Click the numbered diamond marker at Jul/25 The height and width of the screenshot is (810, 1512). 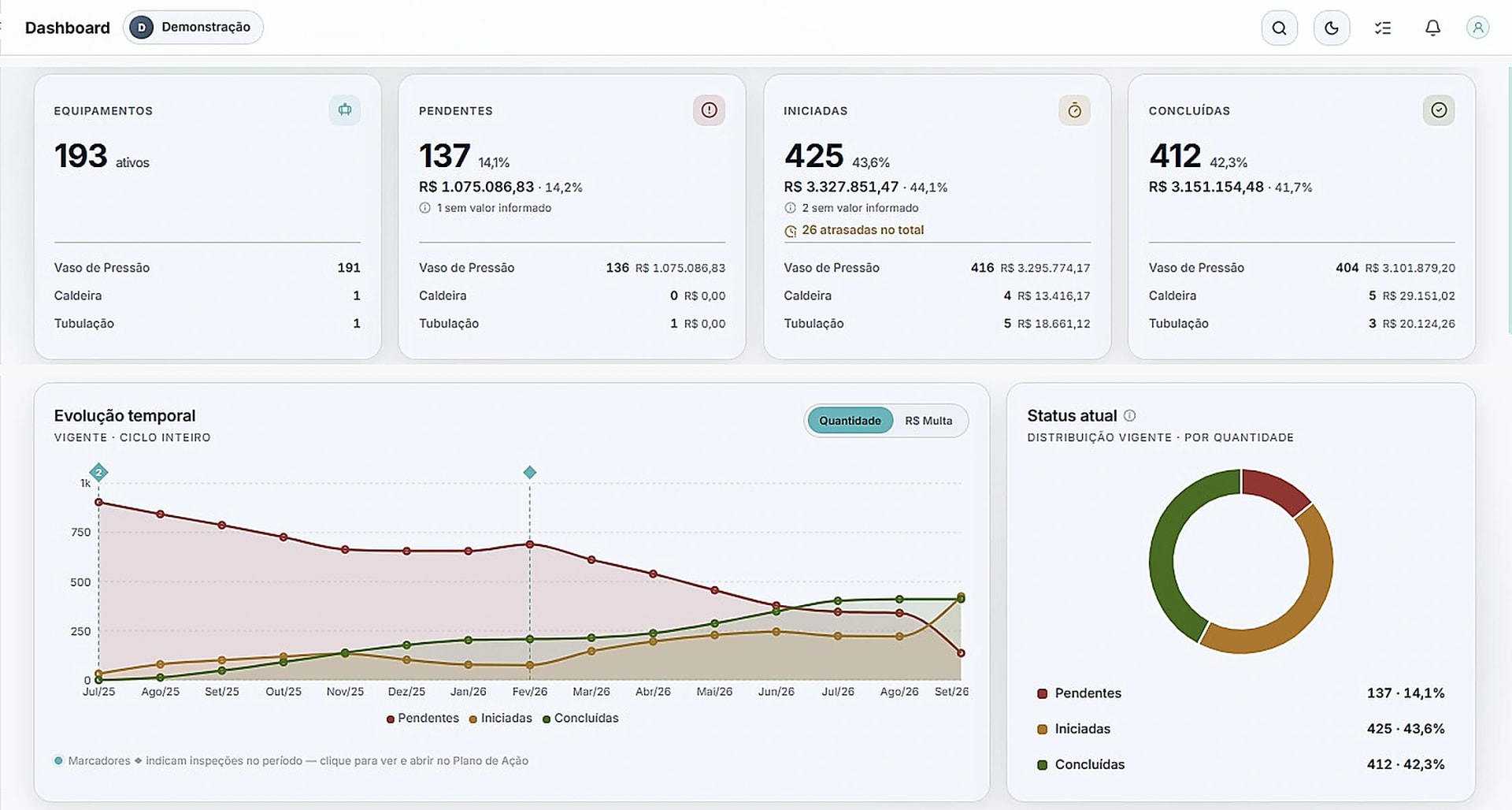[x=98, y=473]
